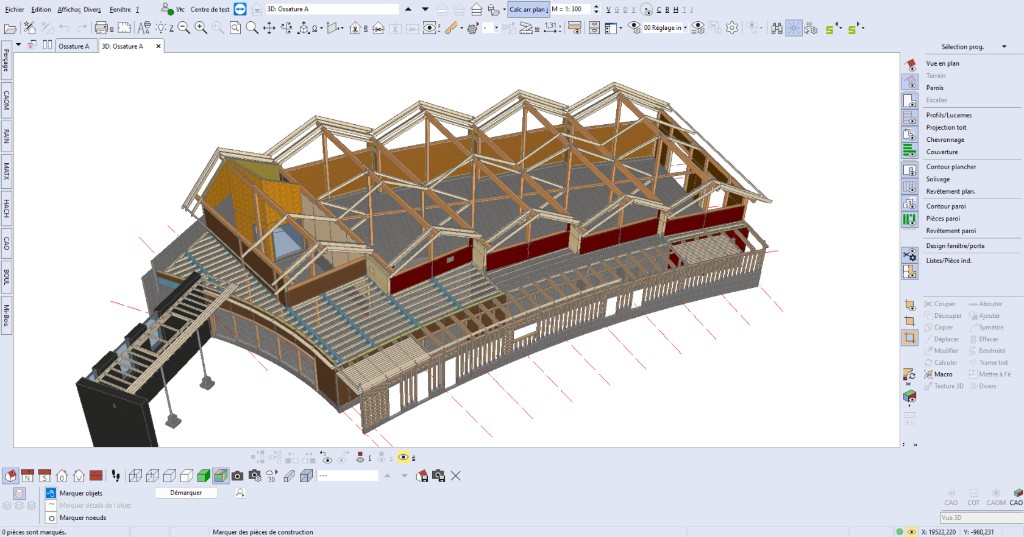Click the text size AA icon
Image resolution: width=1024 pixels, height=537 pixels.
tap(144, 28)
